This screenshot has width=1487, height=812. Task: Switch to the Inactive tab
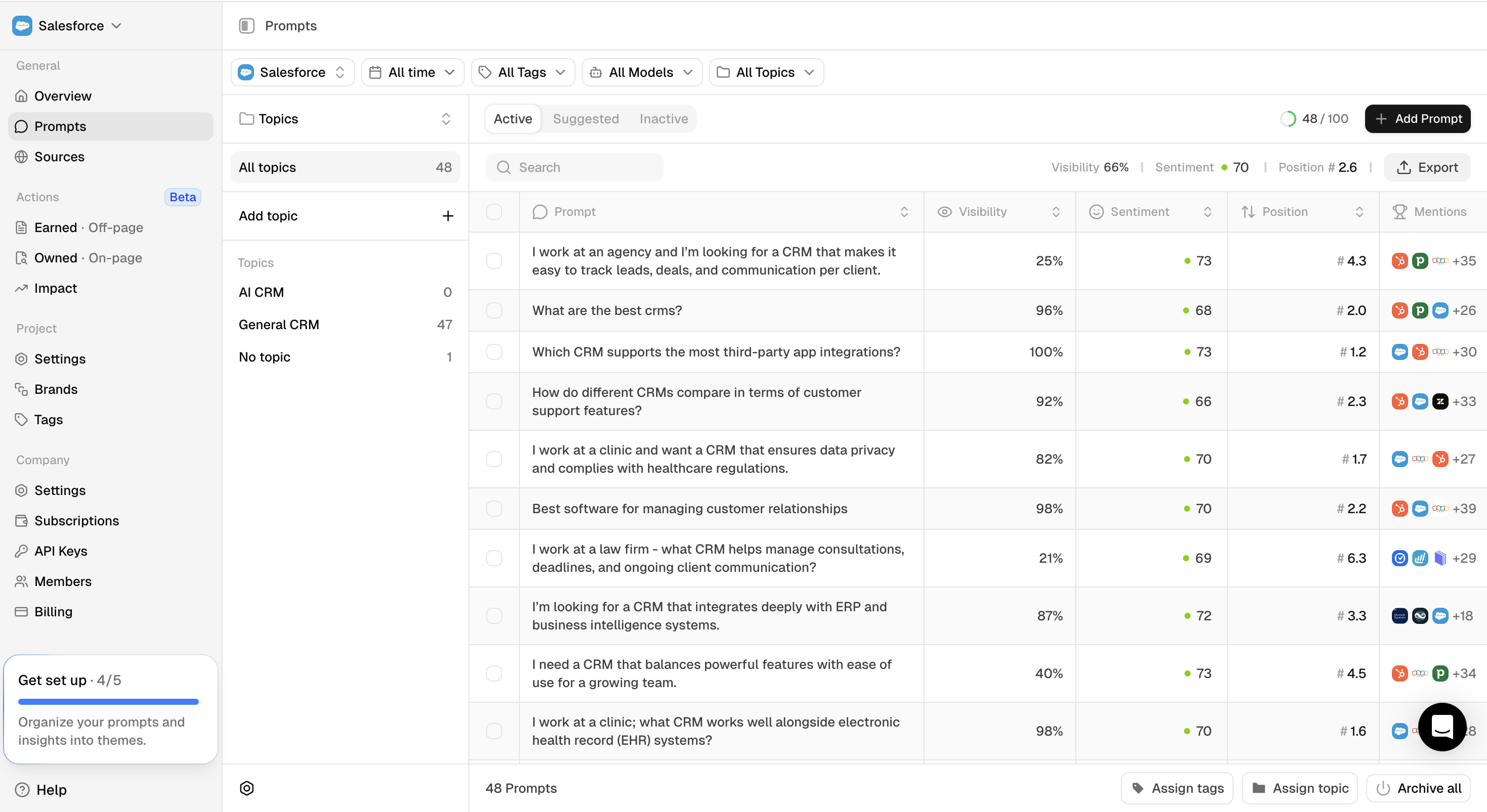click(x=663, y=119)
